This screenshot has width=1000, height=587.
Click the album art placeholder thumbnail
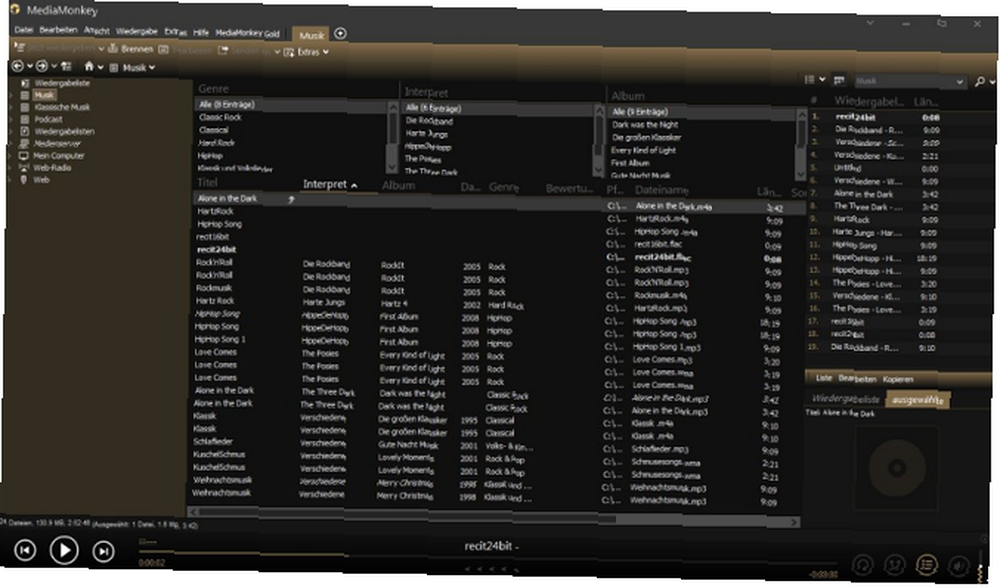coord(897,468)
